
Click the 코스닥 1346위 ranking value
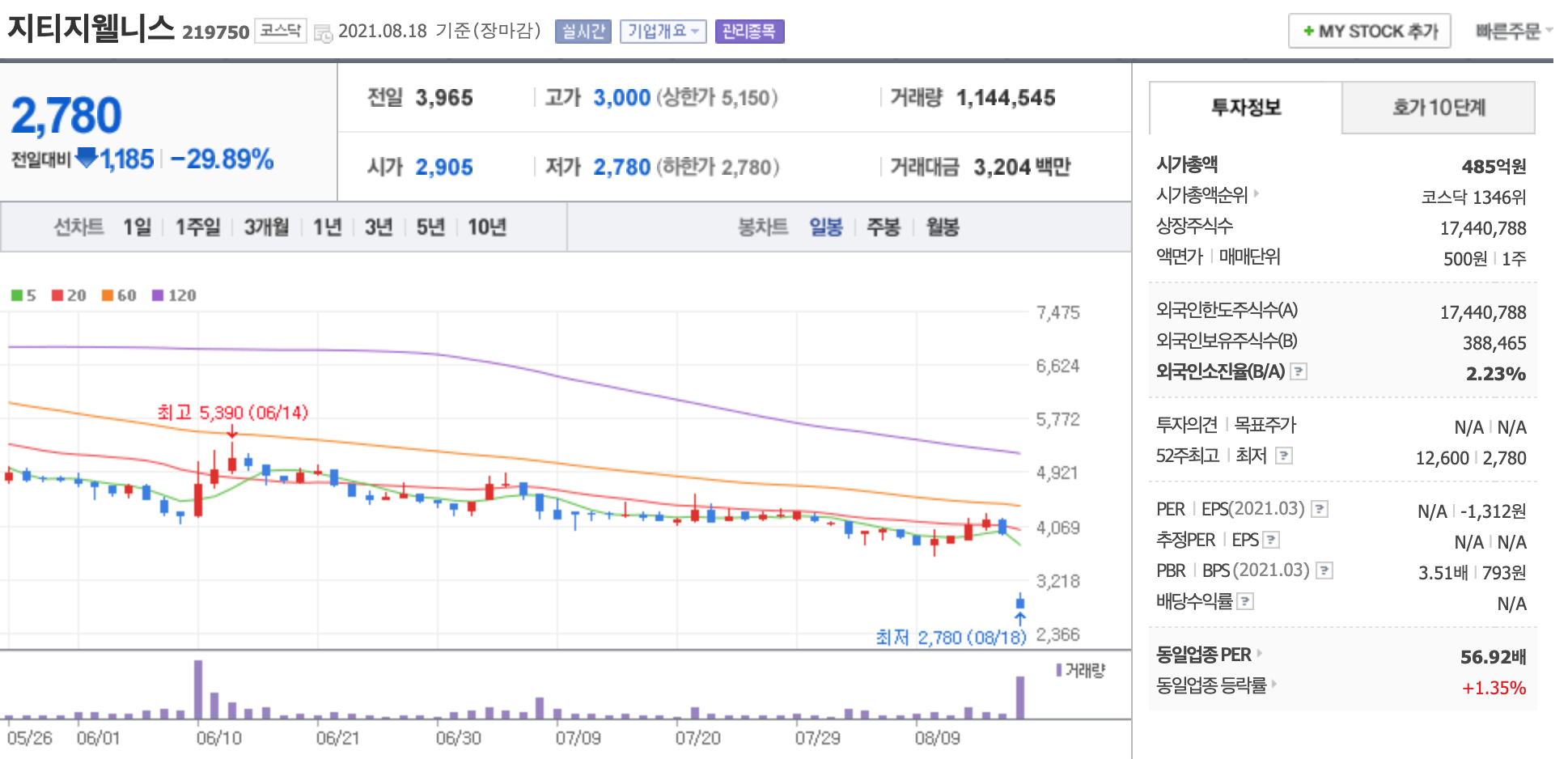(1473, 197)
